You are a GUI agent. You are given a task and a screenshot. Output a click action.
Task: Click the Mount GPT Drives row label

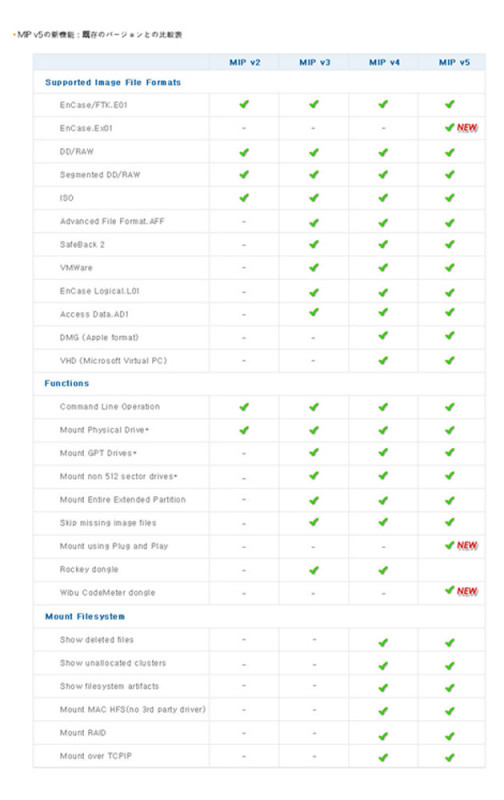click(98, 453)
